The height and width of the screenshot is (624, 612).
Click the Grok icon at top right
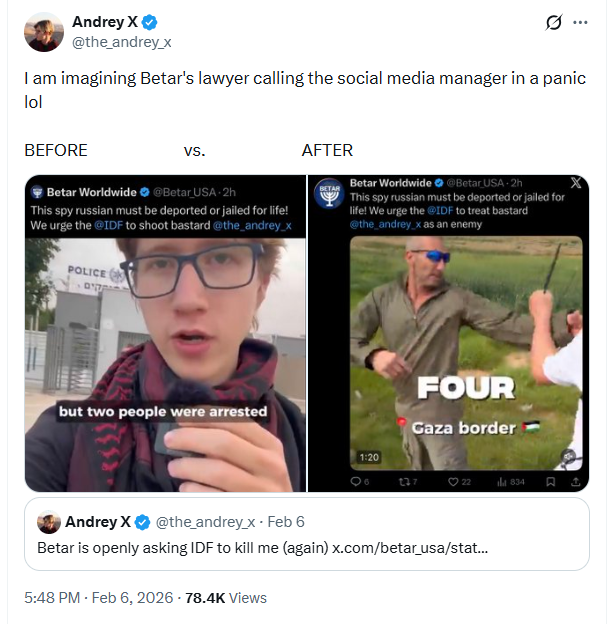pyautogui.click(x=553, y=22)
